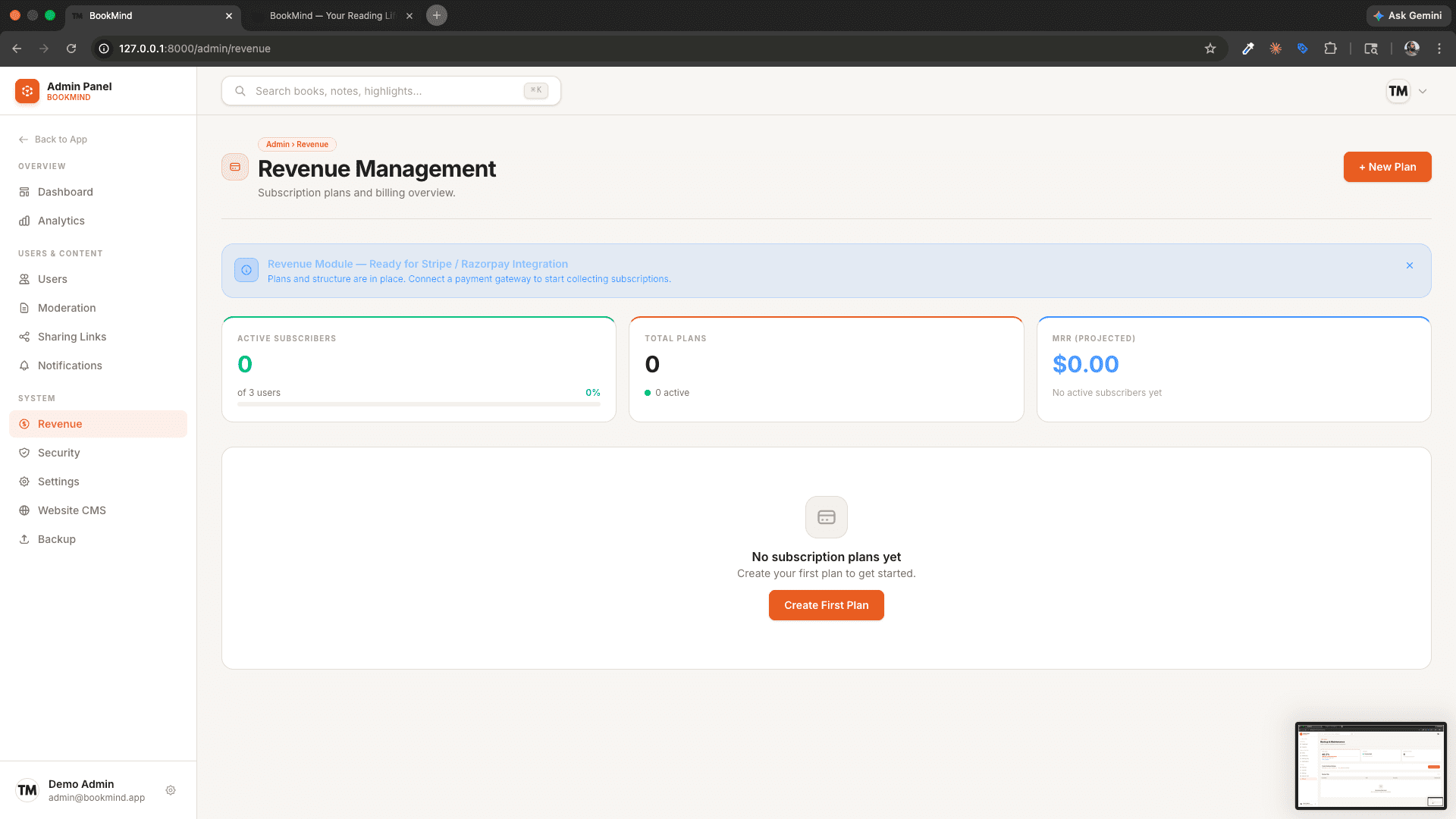Screen dimensions: 1456x819
Task: Click the 'of 3 users' text
Action: click(x=259, y=393)
